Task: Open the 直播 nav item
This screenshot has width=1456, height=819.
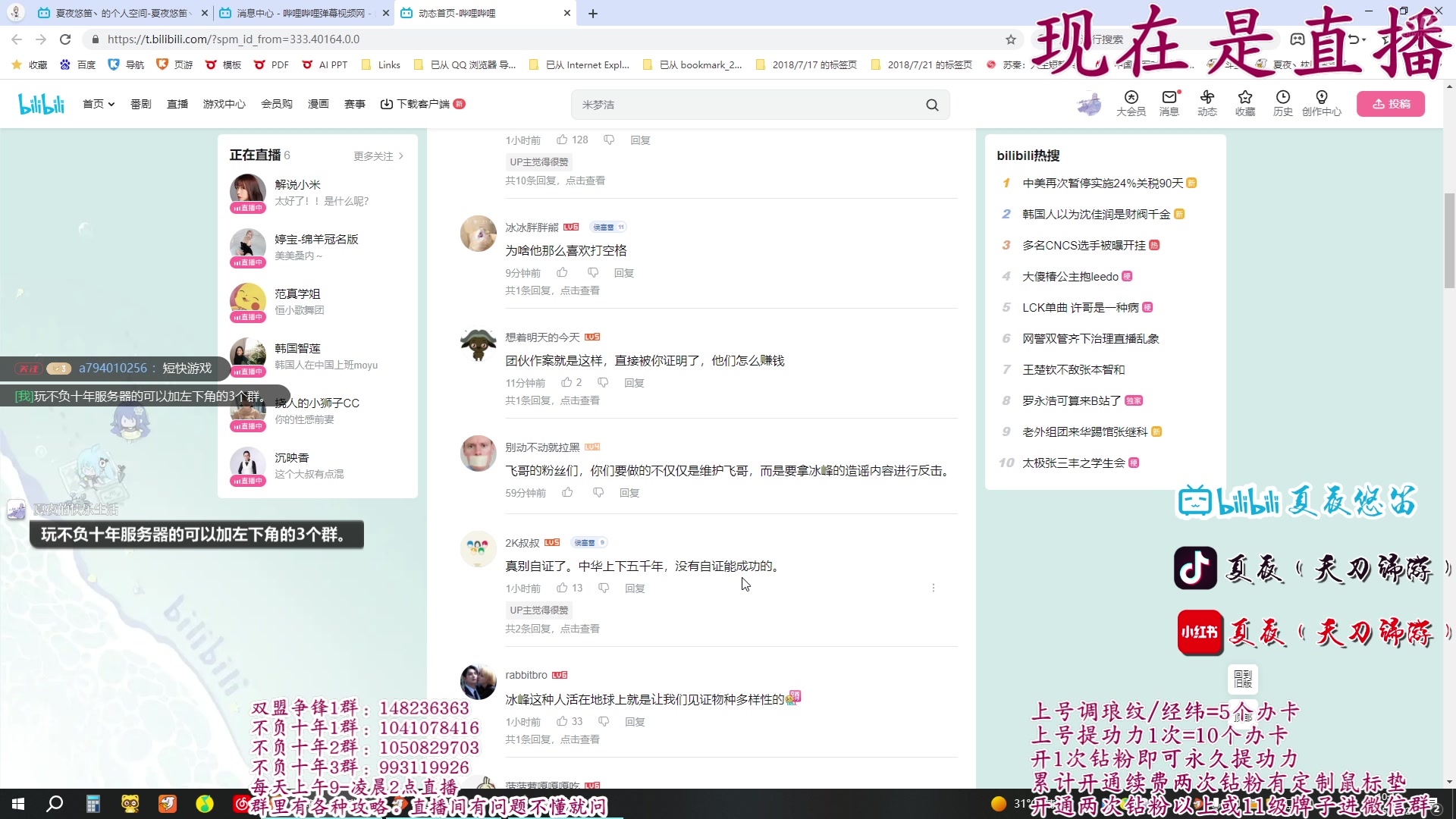Action: pos(177,104)
